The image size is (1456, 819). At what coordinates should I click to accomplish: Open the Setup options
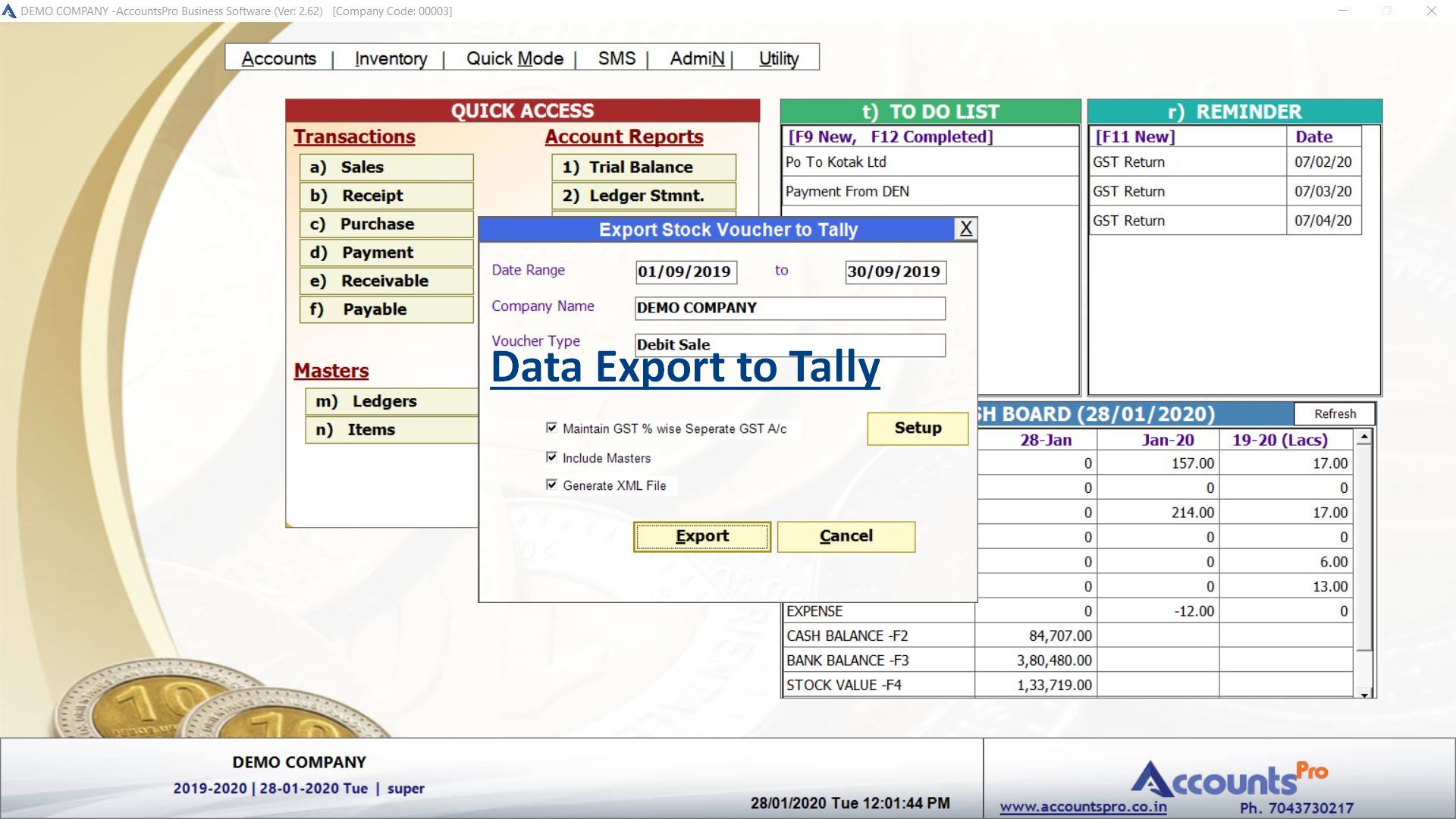[x=917, y=428]
